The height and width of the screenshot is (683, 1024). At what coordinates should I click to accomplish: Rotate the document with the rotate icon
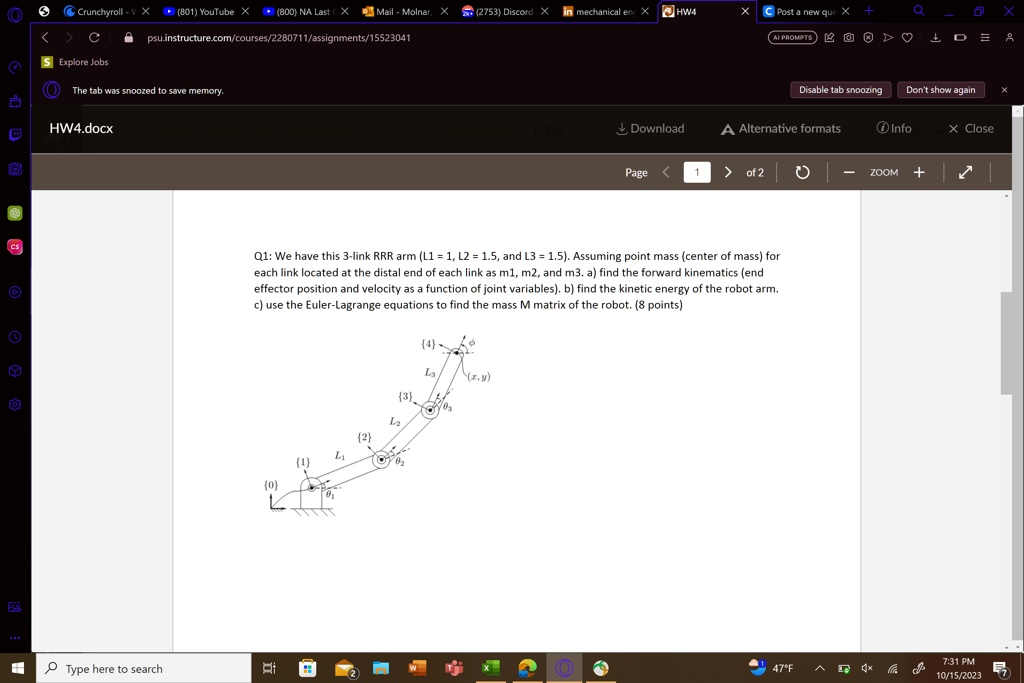point(800,172)
